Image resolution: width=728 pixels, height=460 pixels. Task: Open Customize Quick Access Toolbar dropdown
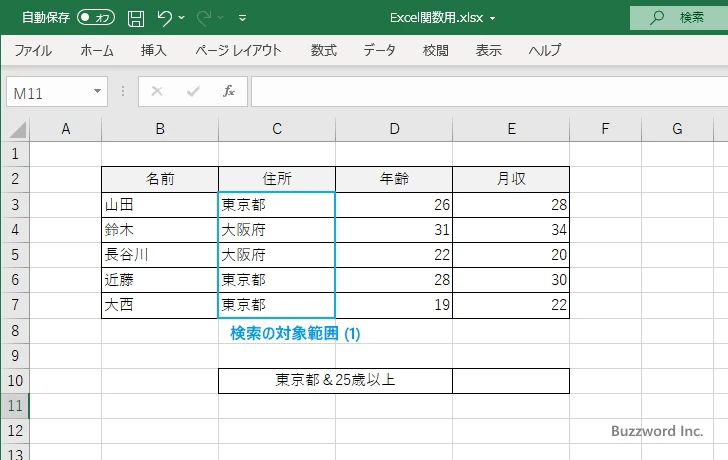click(x=242, y=18)
